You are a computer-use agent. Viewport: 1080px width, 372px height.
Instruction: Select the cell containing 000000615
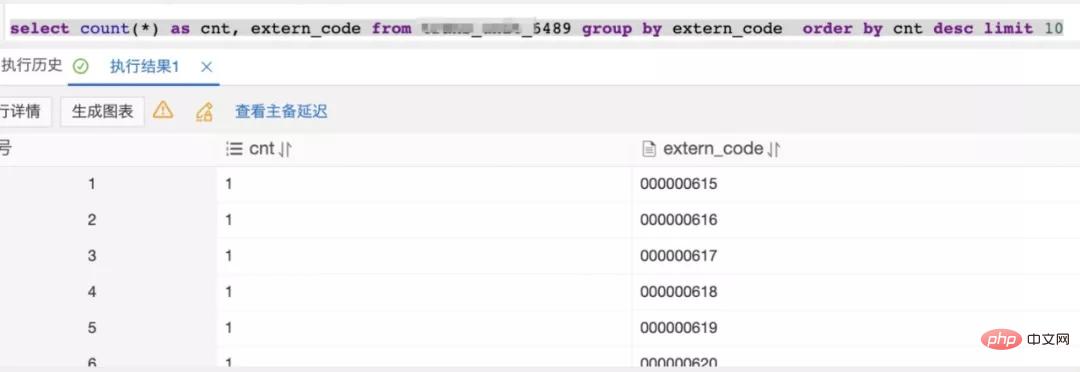[x=855, y=184]
